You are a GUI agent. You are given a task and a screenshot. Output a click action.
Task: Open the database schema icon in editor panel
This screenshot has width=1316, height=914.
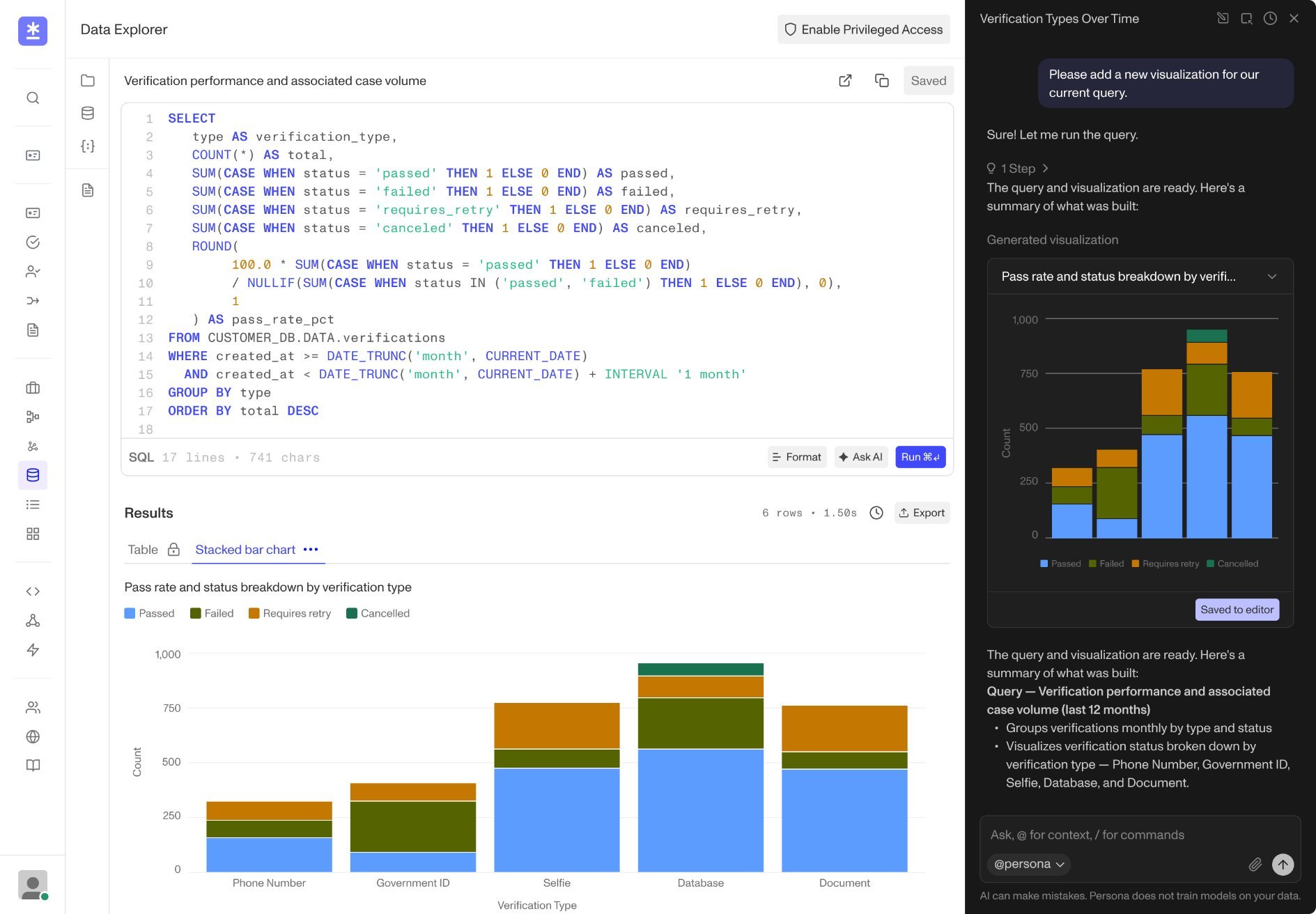point(88,113)
